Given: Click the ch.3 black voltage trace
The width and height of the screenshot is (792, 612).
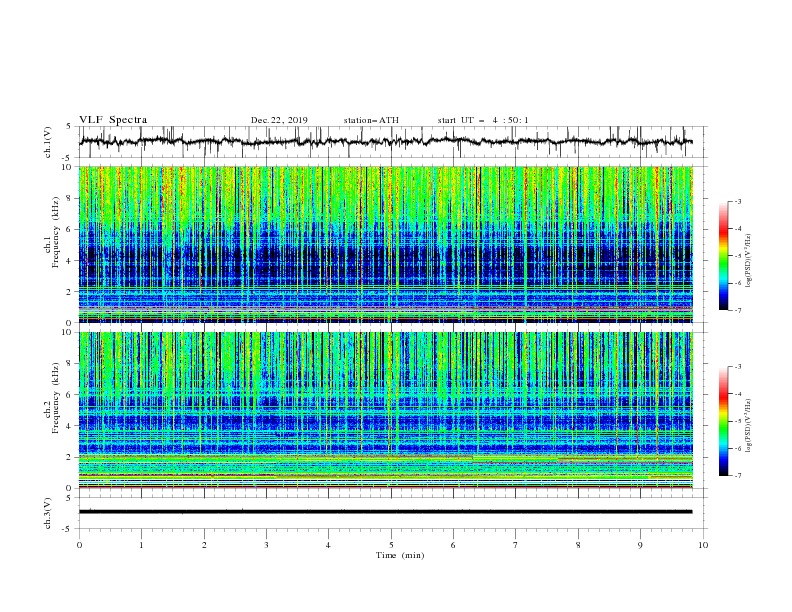Looking at the screenshot, I should click(x=386, y=512).
